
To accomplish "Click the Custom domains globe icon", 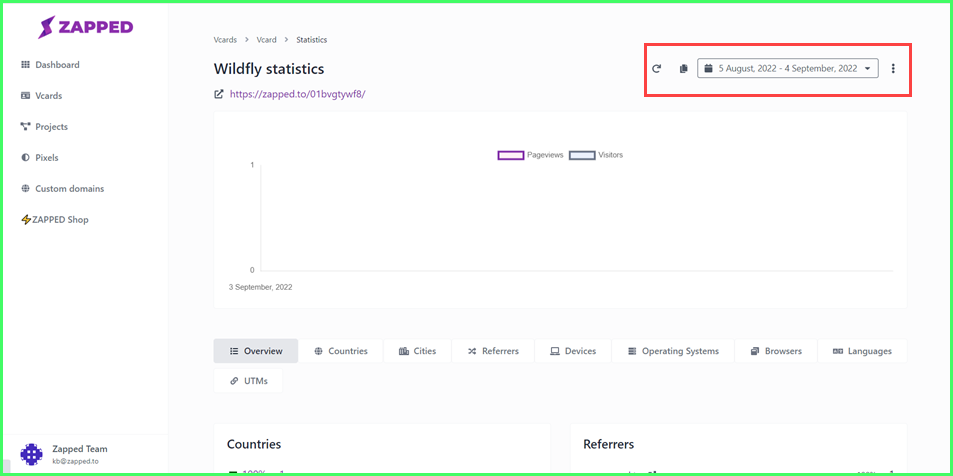I will [26, 188].
